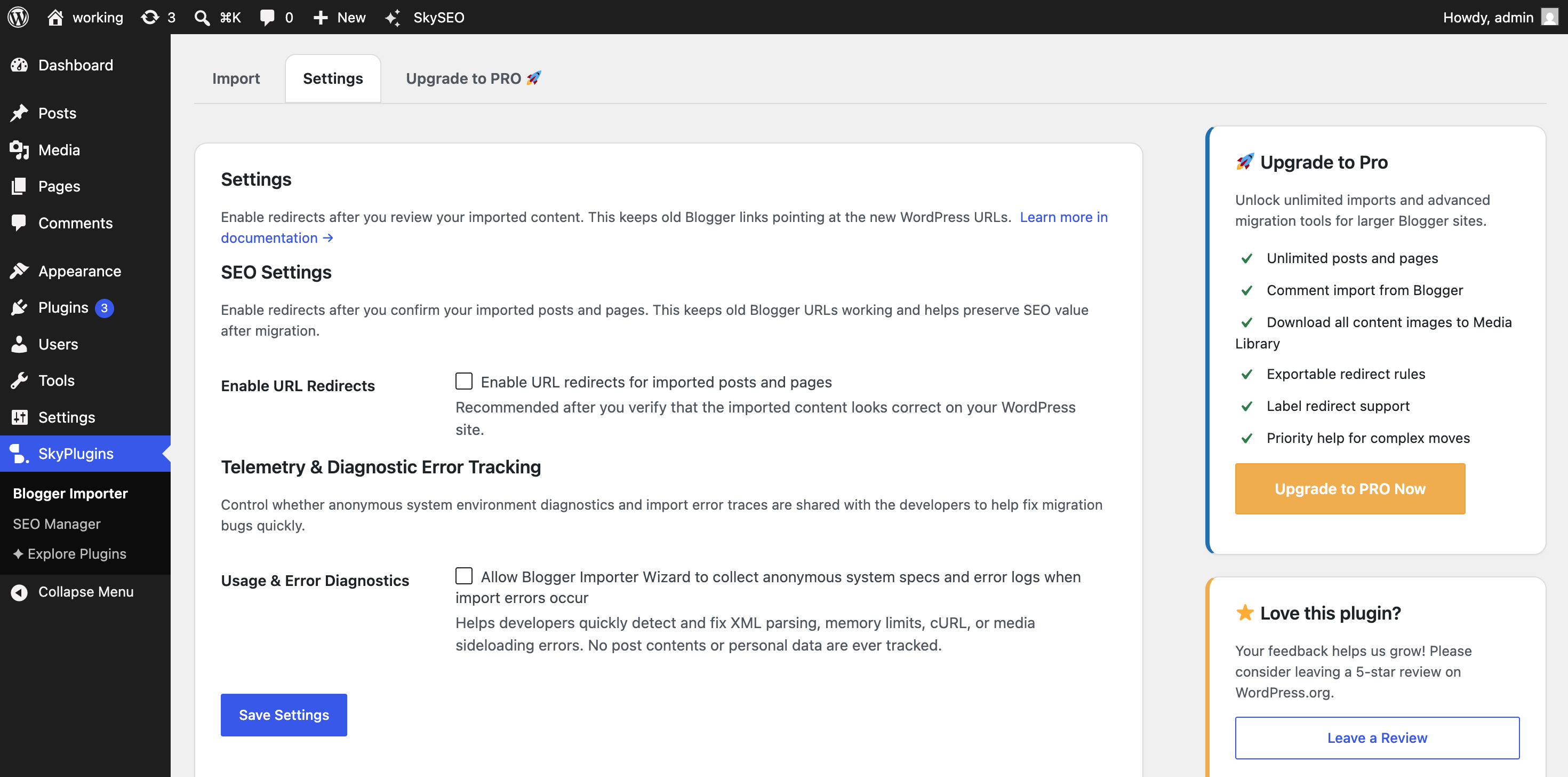Open updates icon showing 3
Image resolution: width=1568 pixels, height=777 pixels.
coord(150,17)
